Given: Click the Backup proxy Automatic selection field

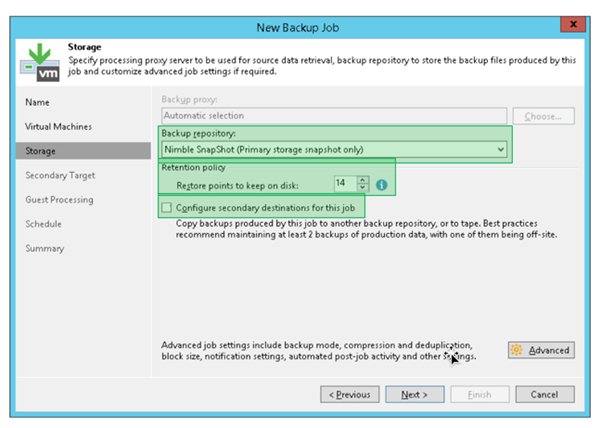Looking at the screenshot, I should pos(334,116).
